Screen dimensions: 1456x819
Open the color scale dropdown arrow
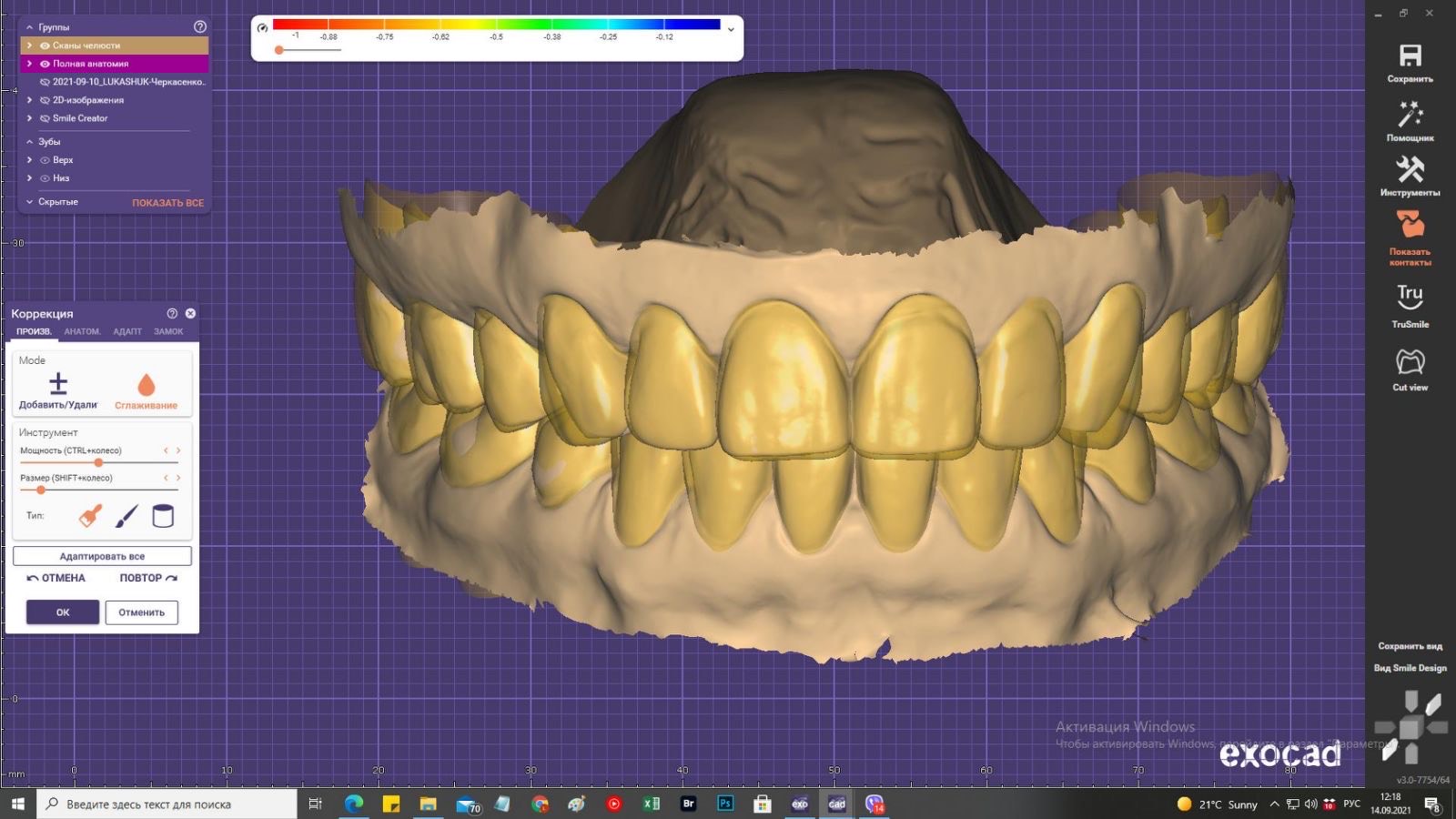[731, 29]
